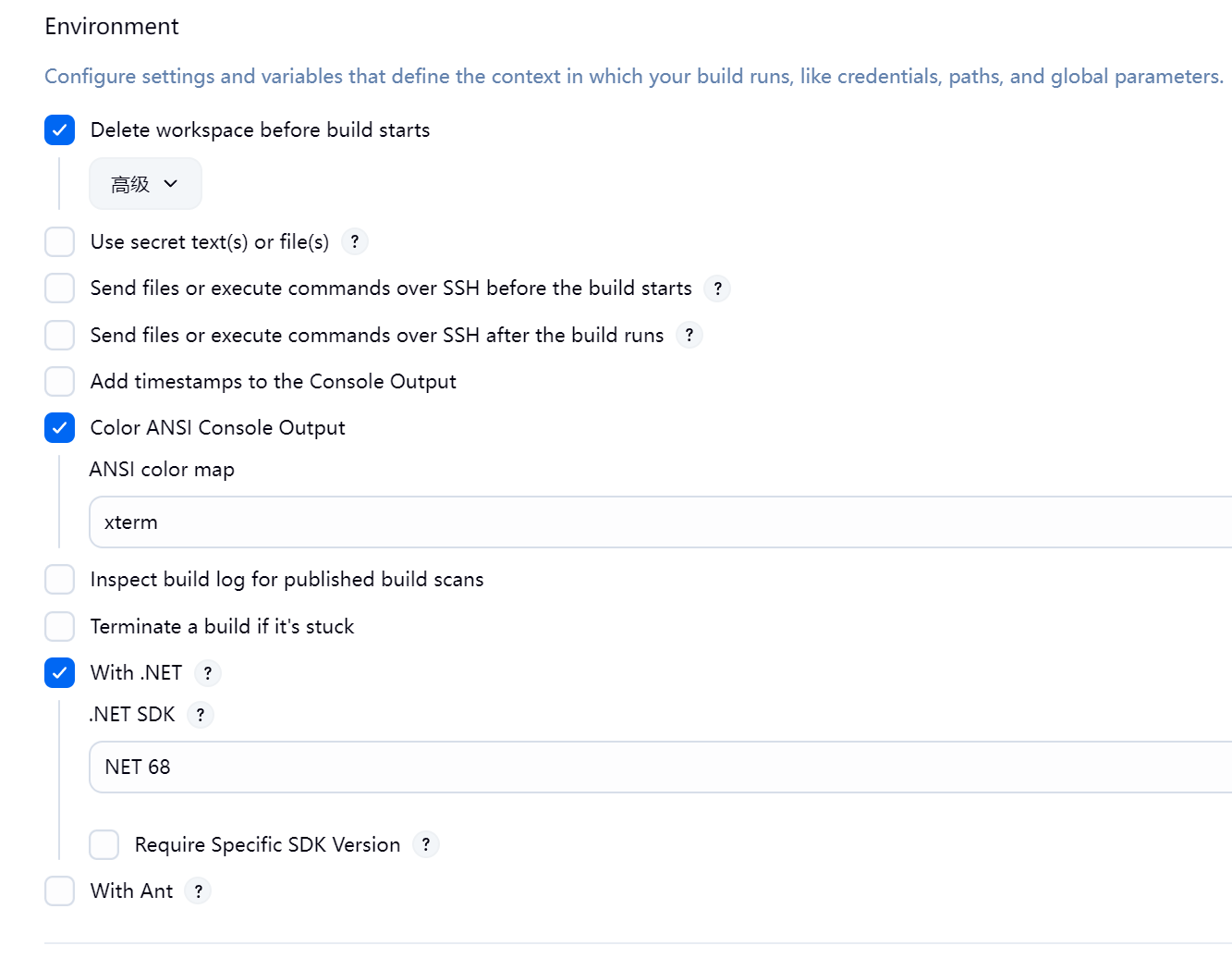Image resolution: width=1232 pixels, height=958 pixels.
Task: Enable Add timestamps to the Console Output
Action: pyautogui.click(x=60, y=381)
